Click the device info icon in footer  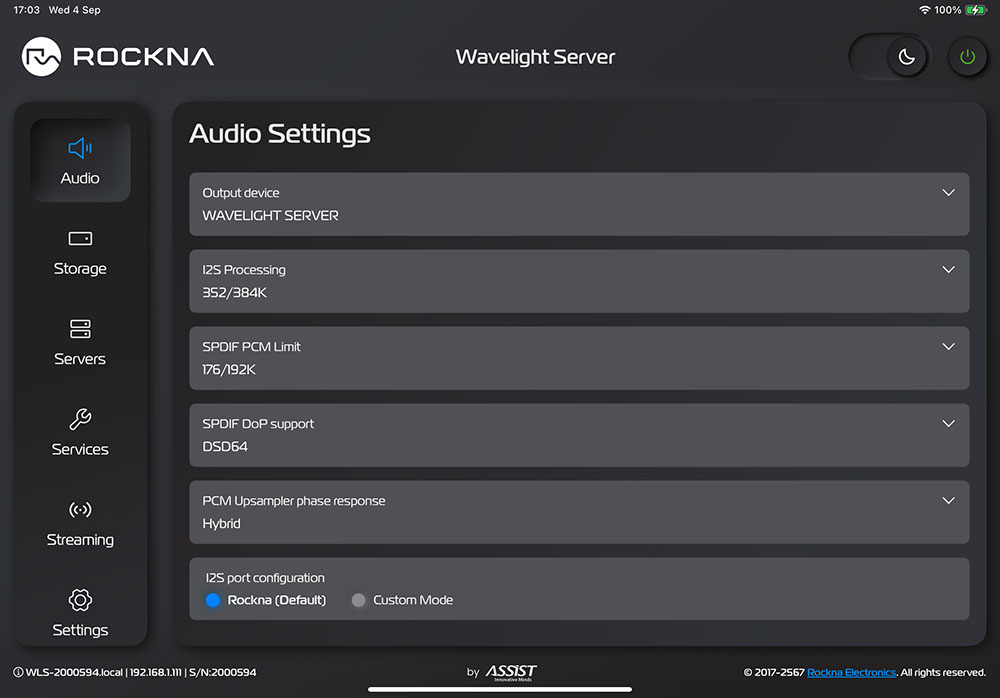[x=18, y=672]
